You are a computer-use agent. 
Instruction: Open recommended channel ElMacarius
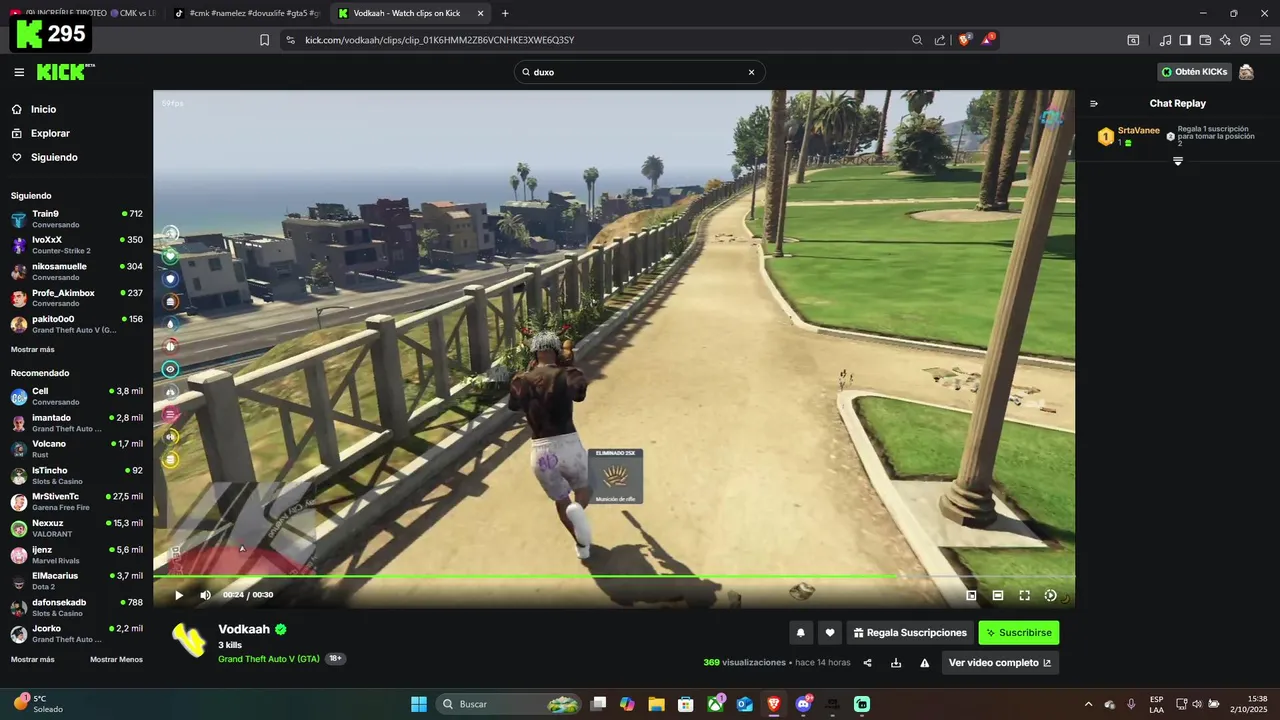pyautogui.click(x=76, y=581)
